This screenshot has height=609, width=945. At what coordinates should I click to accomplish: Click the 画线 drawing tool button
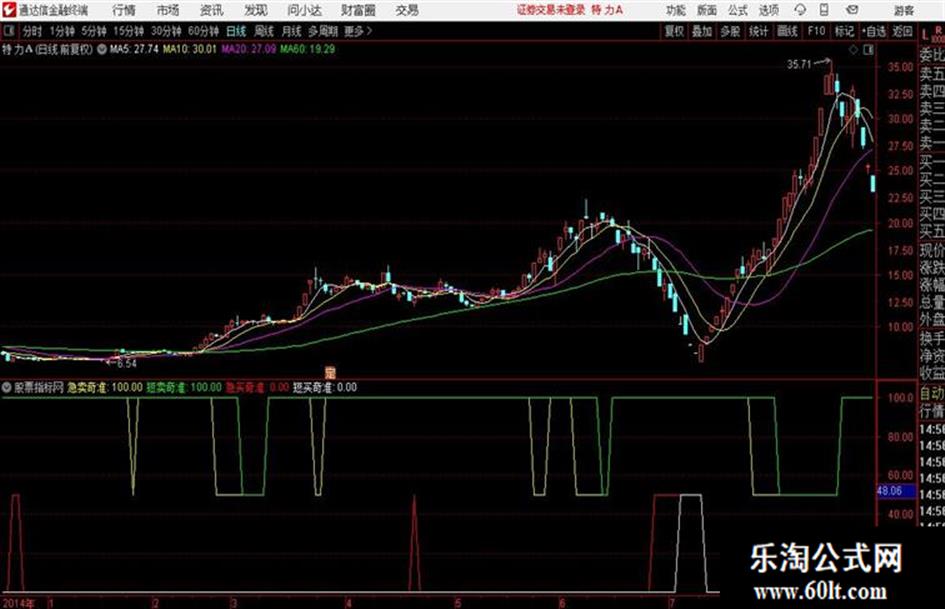click(x=787, y=31)
